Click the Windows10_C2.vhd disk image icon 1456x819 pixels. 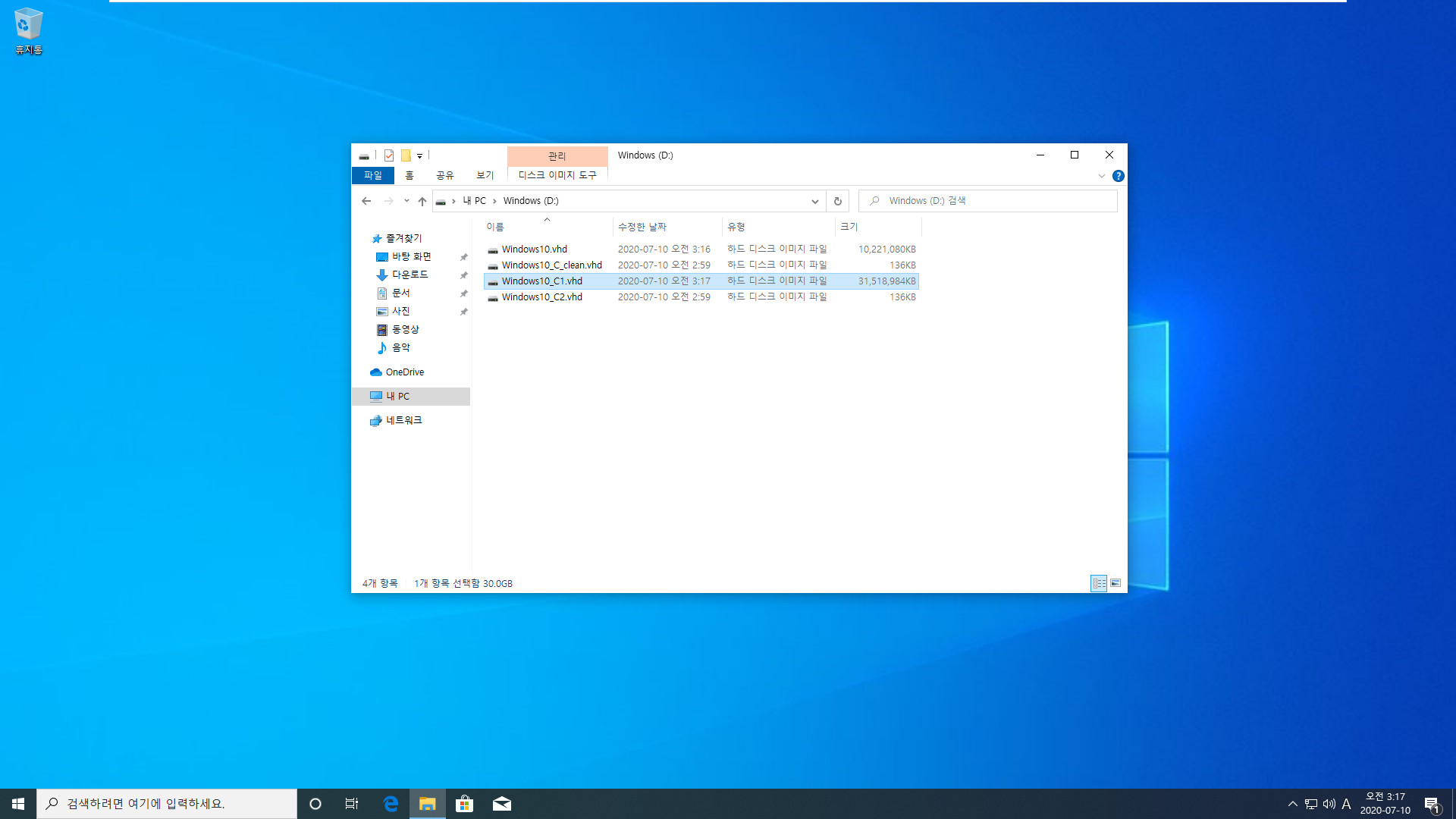tap(493, 297)
